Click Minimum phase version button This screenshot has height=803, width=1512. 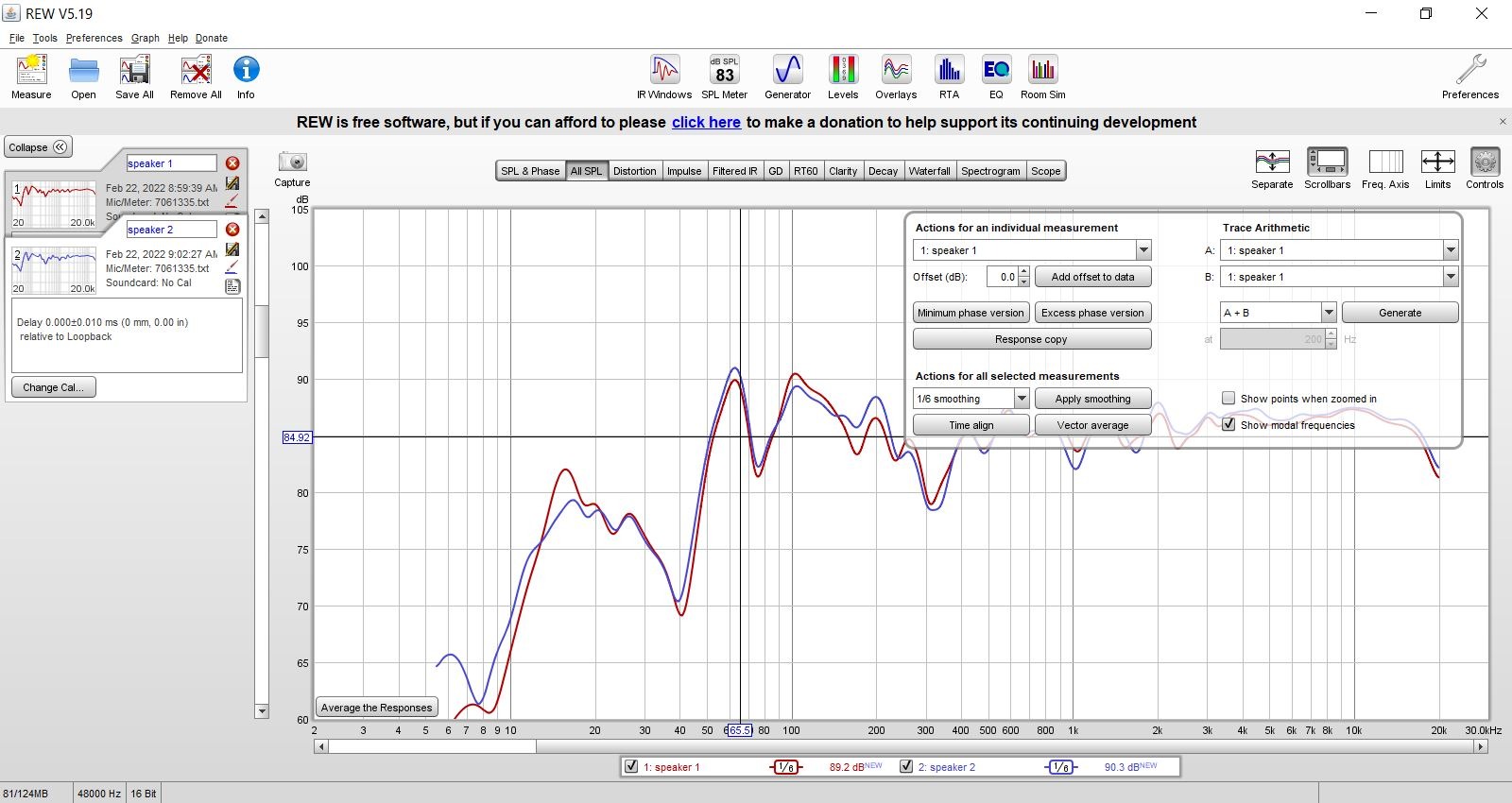971,313
